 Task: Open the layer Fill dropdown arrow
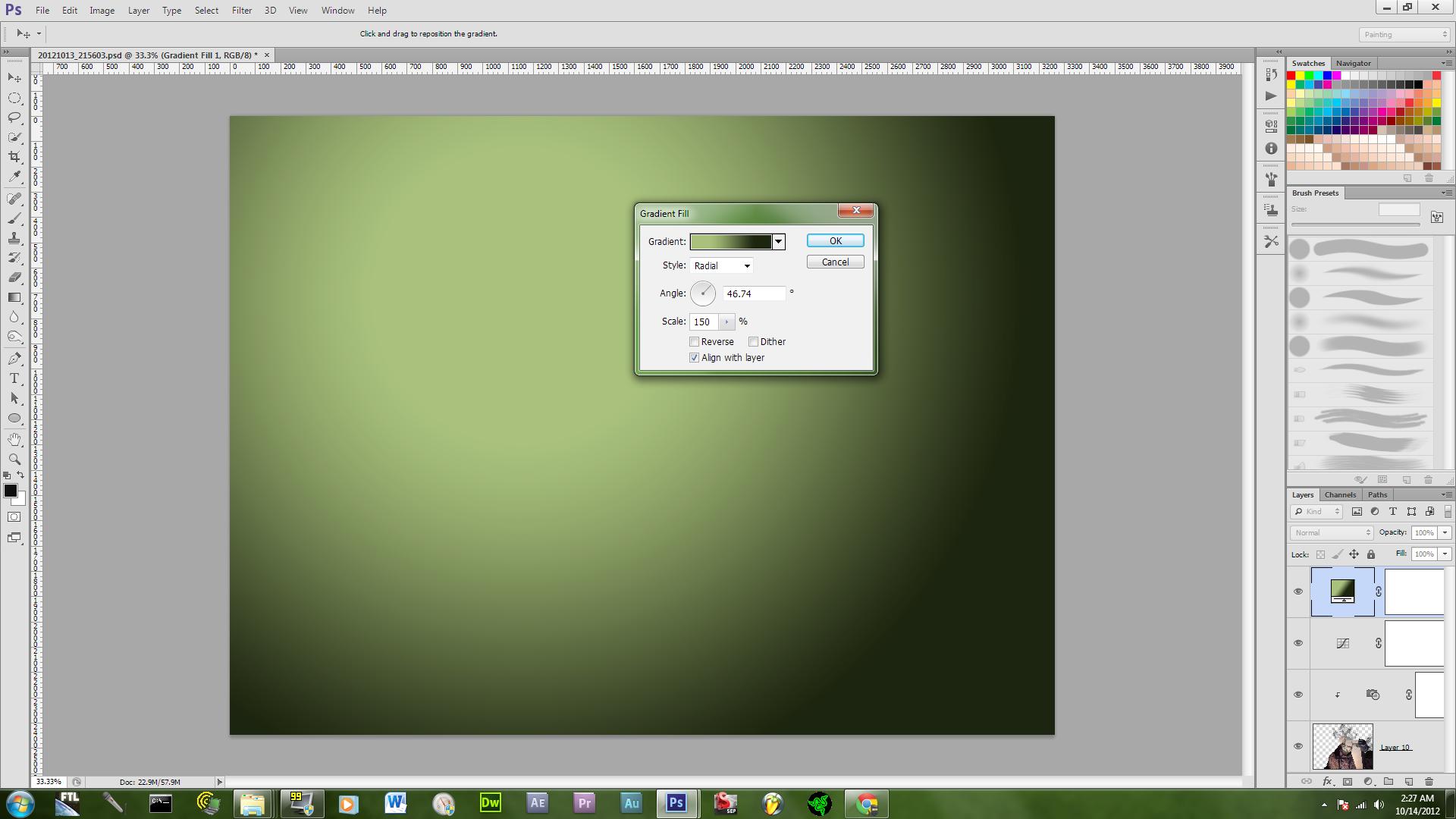click(x=1445, y=554)
